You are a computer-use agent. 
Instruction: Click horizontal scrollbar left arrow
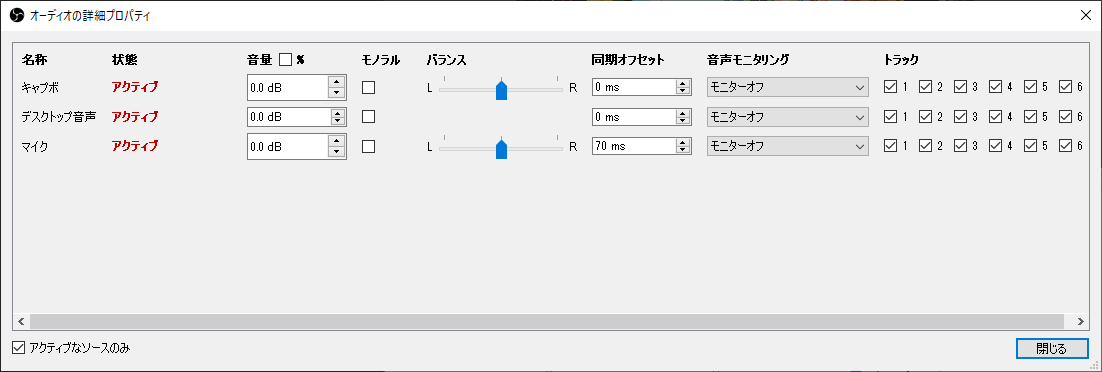21,321
